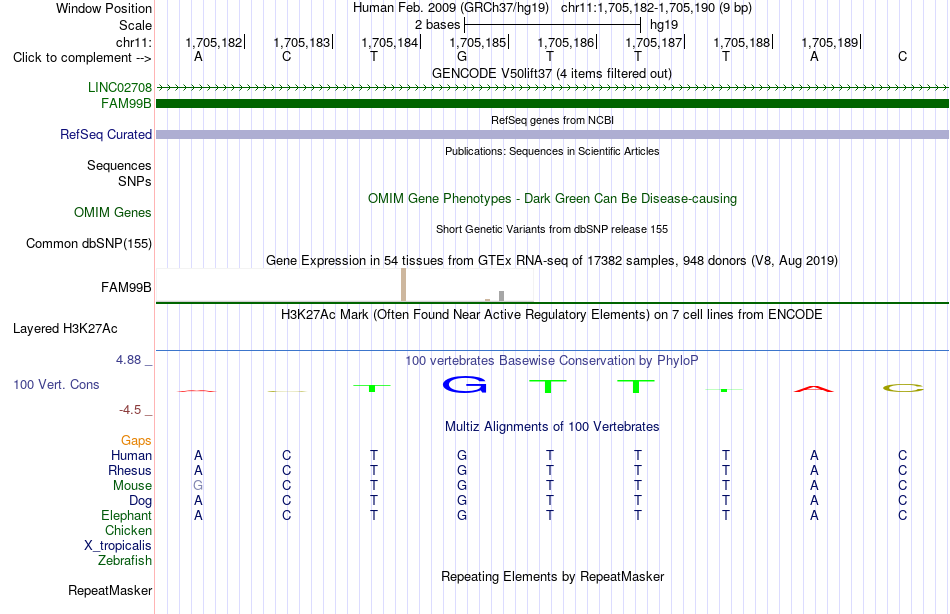This screenshot has height=614, width=950.
Task: Click the FAM99B label beside the GTEx expression graph
Action: point(126,287)
